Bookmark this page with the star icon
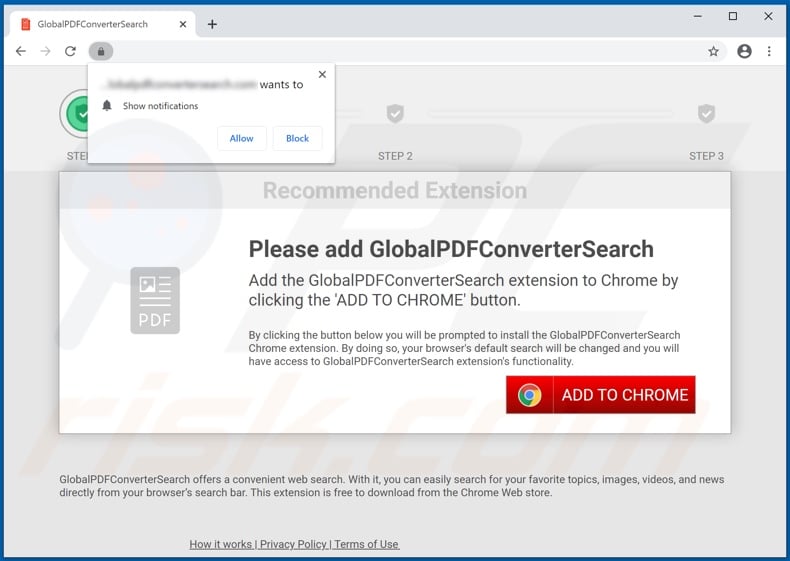The width and height of the screenshot is (790, 561). (713, 51)
